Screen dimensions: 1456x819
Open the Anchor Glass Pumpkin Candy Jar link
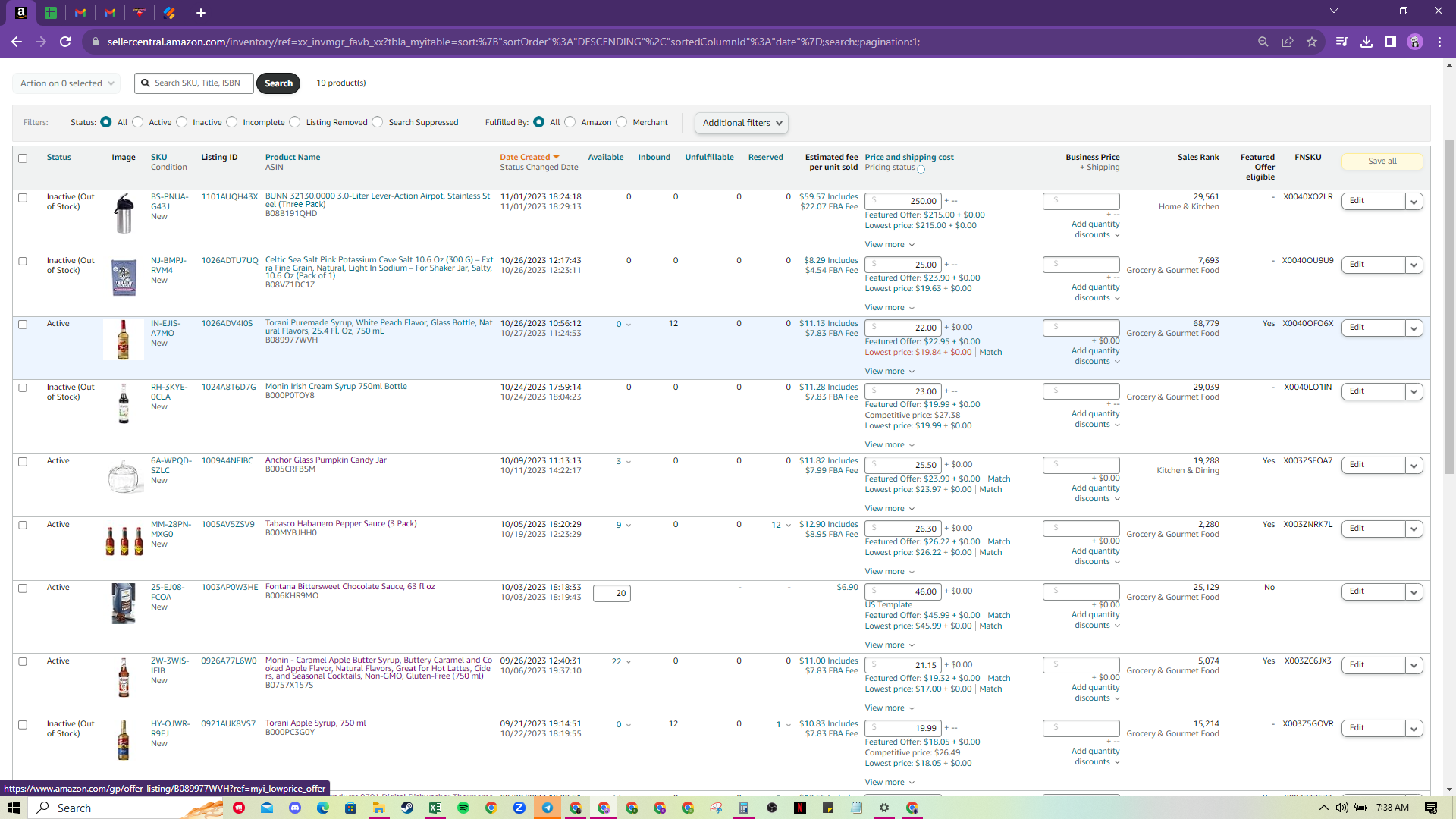point(326,460)
